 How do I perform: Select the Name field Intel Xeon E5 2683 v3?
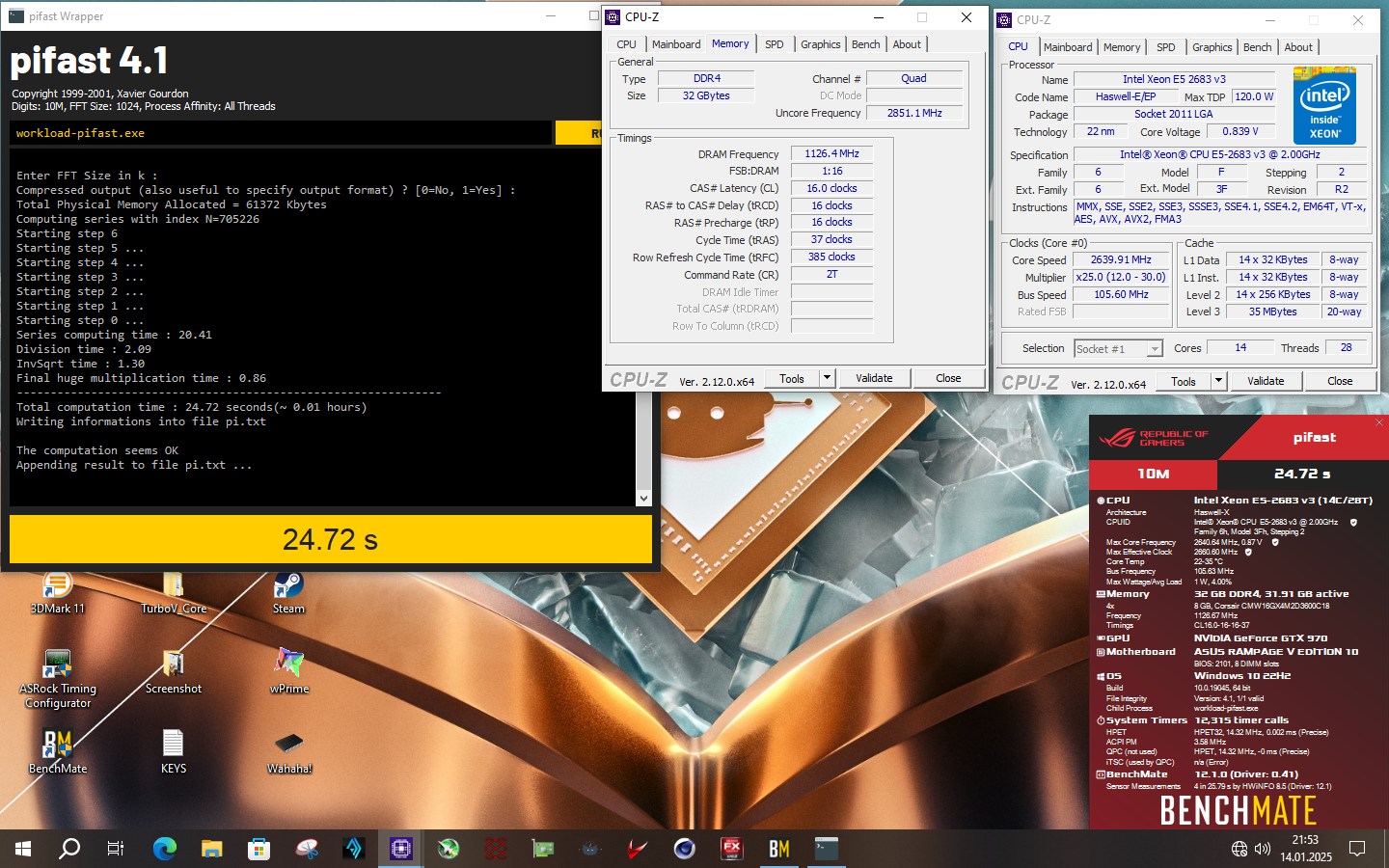pos(1174,79)
